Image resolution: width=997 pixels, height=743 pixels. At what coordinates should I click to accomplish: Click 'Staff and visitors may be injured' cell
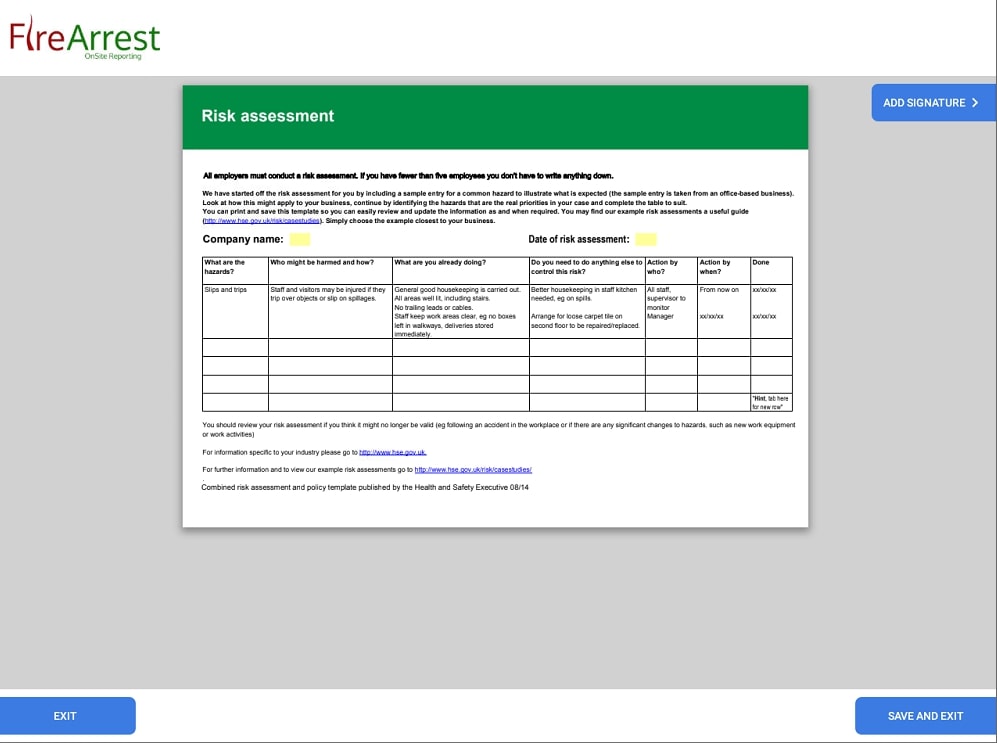coord(330,311)
